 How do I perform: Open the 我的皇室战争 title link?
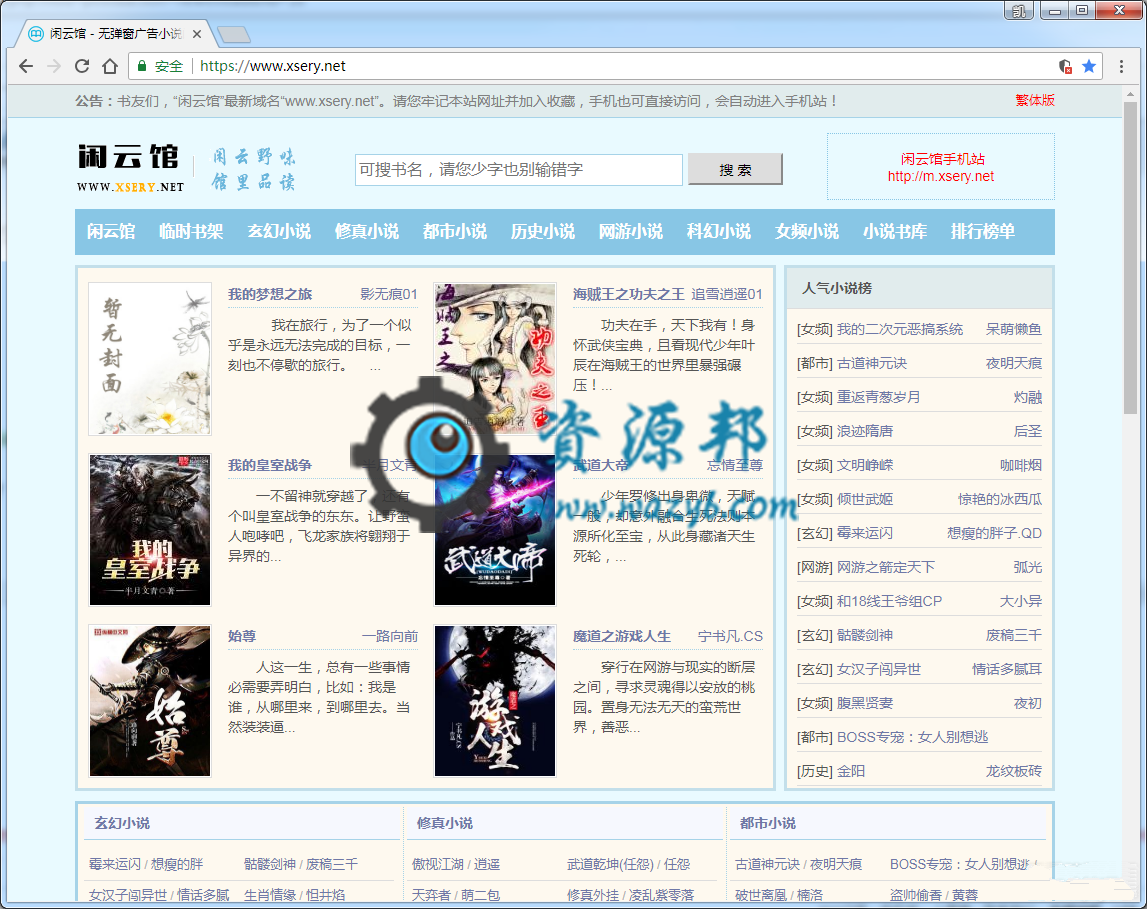pyautogui.click(x=270, y=465)
